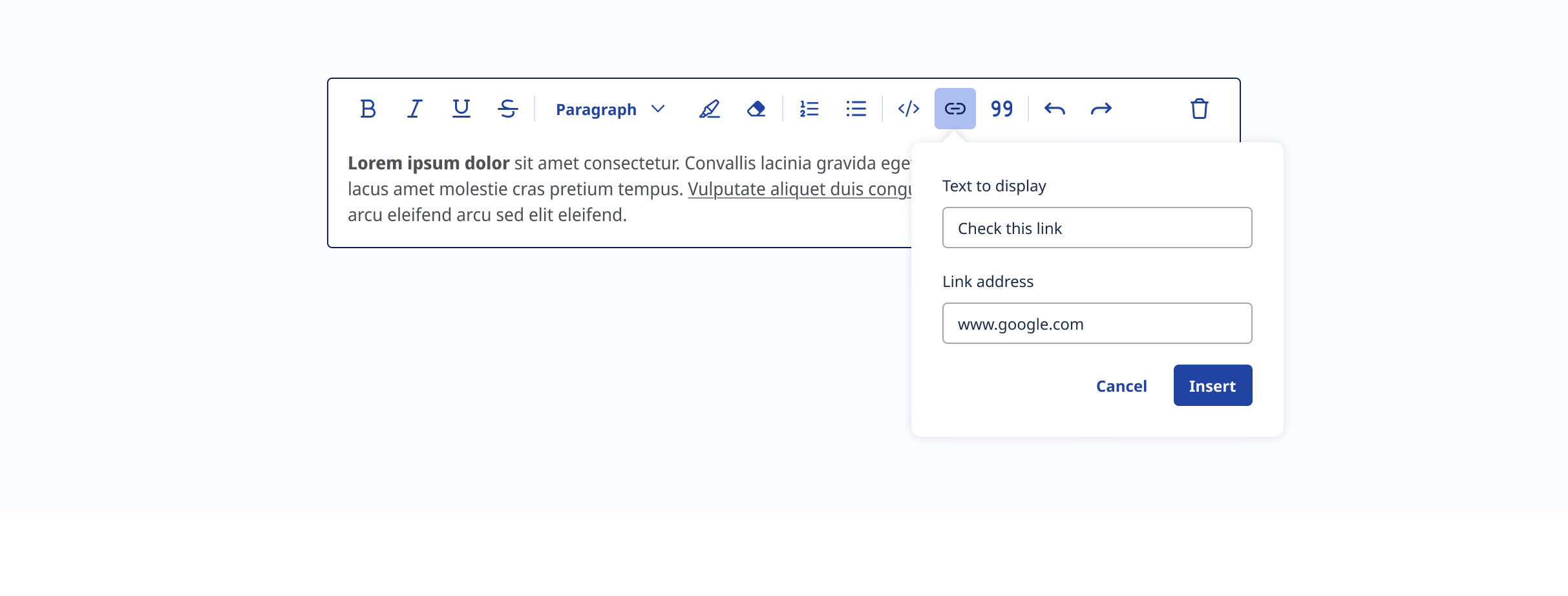Click the Text to display field
Screen dimensions: 1568x596
(x=1097, y=228)
